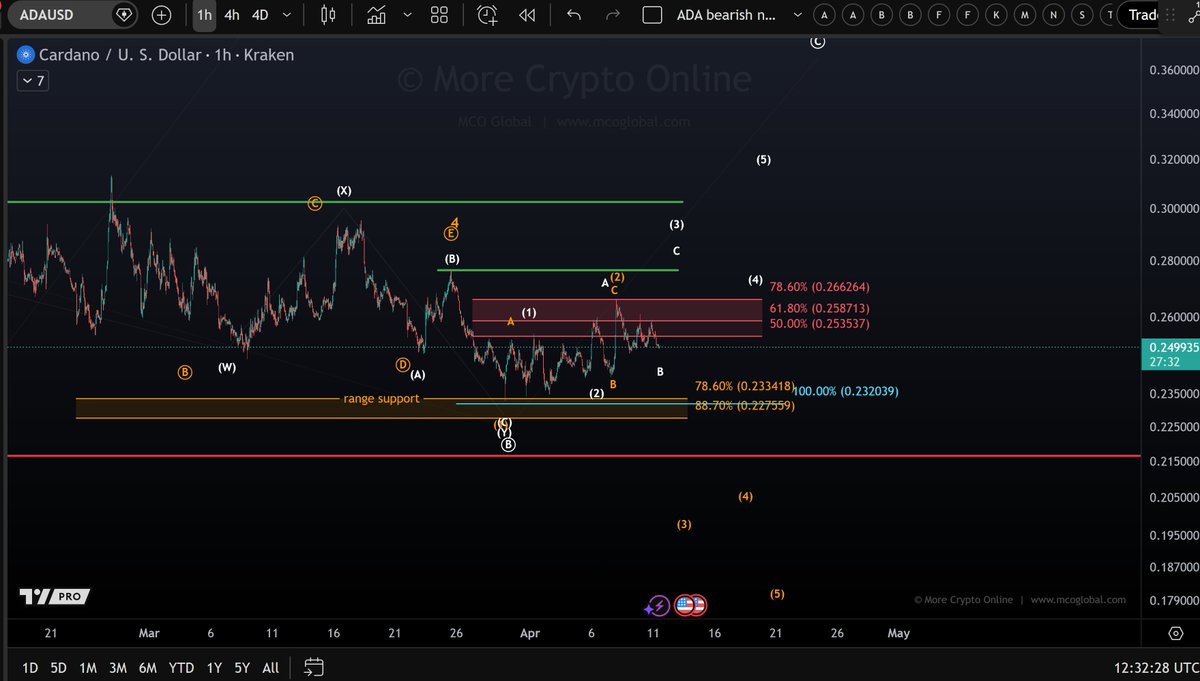Image resolution: width=1200 pixels, height=681 pixels.
Task: Start bar Replay mode
Action: (527, 15)
